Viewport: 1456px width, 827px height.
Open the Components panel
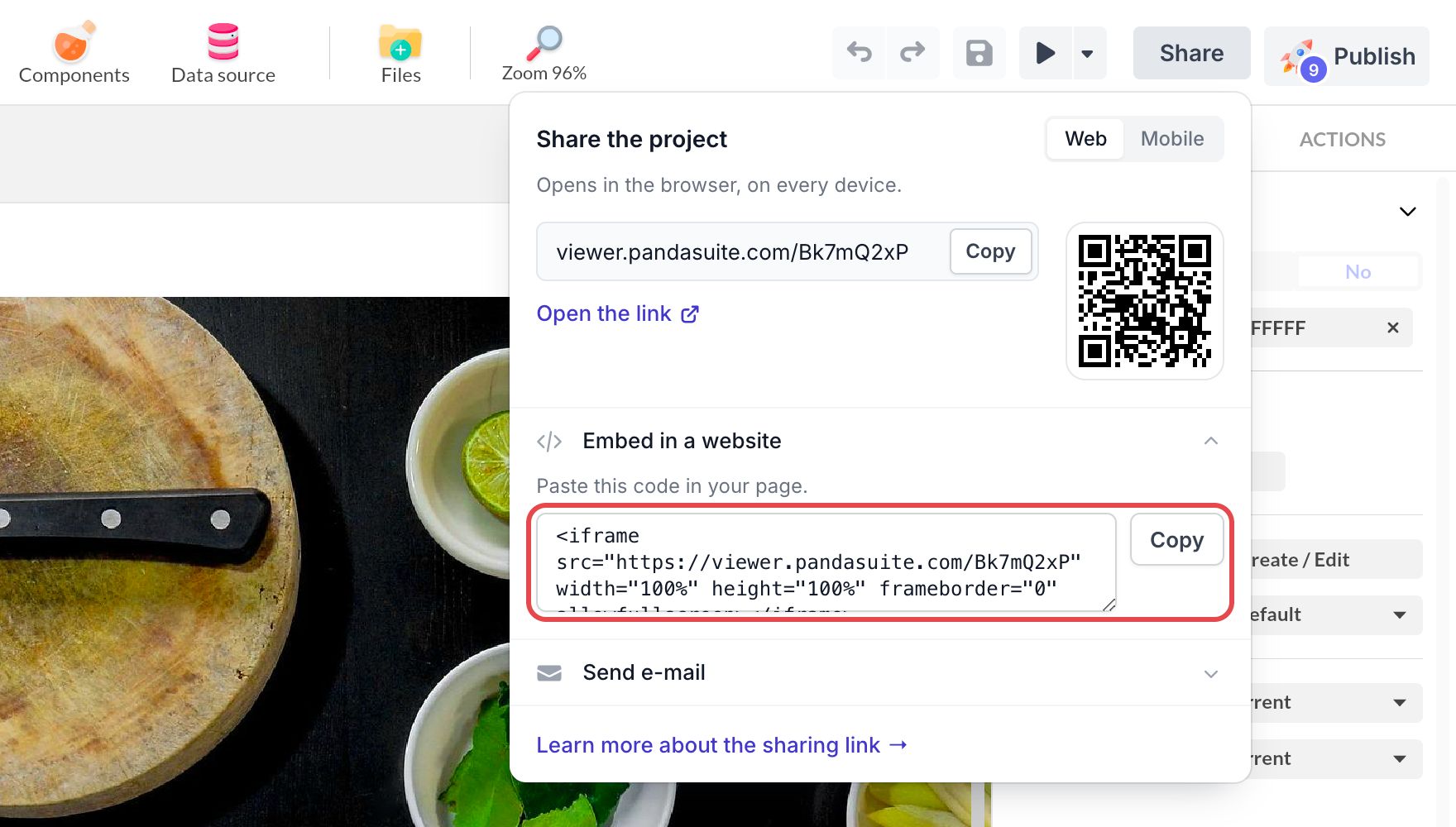click(x=74, y=53)
